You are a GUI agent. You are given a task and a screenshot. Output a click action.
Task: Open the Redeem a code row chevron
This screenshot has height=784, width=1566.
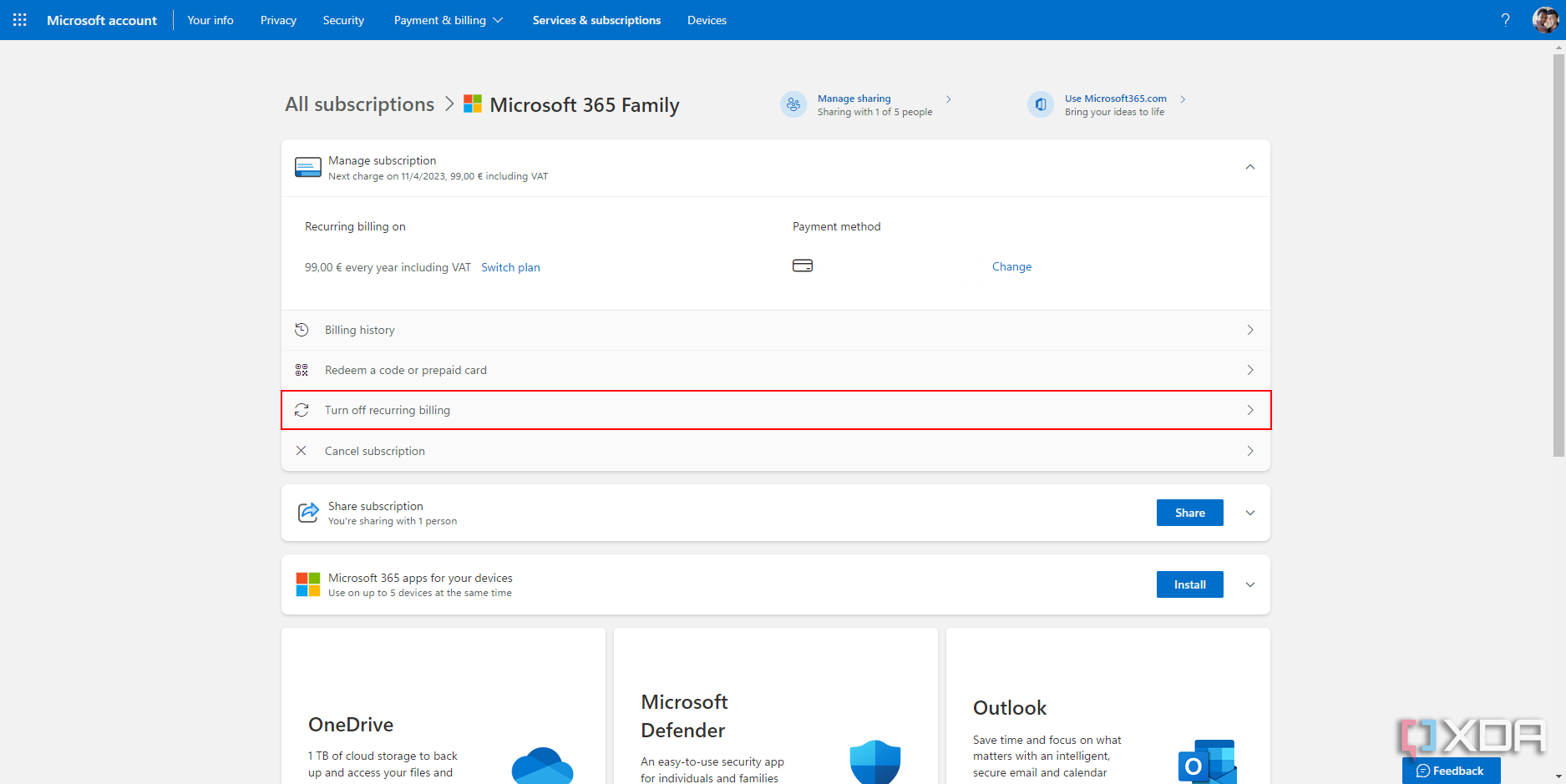1250,370
